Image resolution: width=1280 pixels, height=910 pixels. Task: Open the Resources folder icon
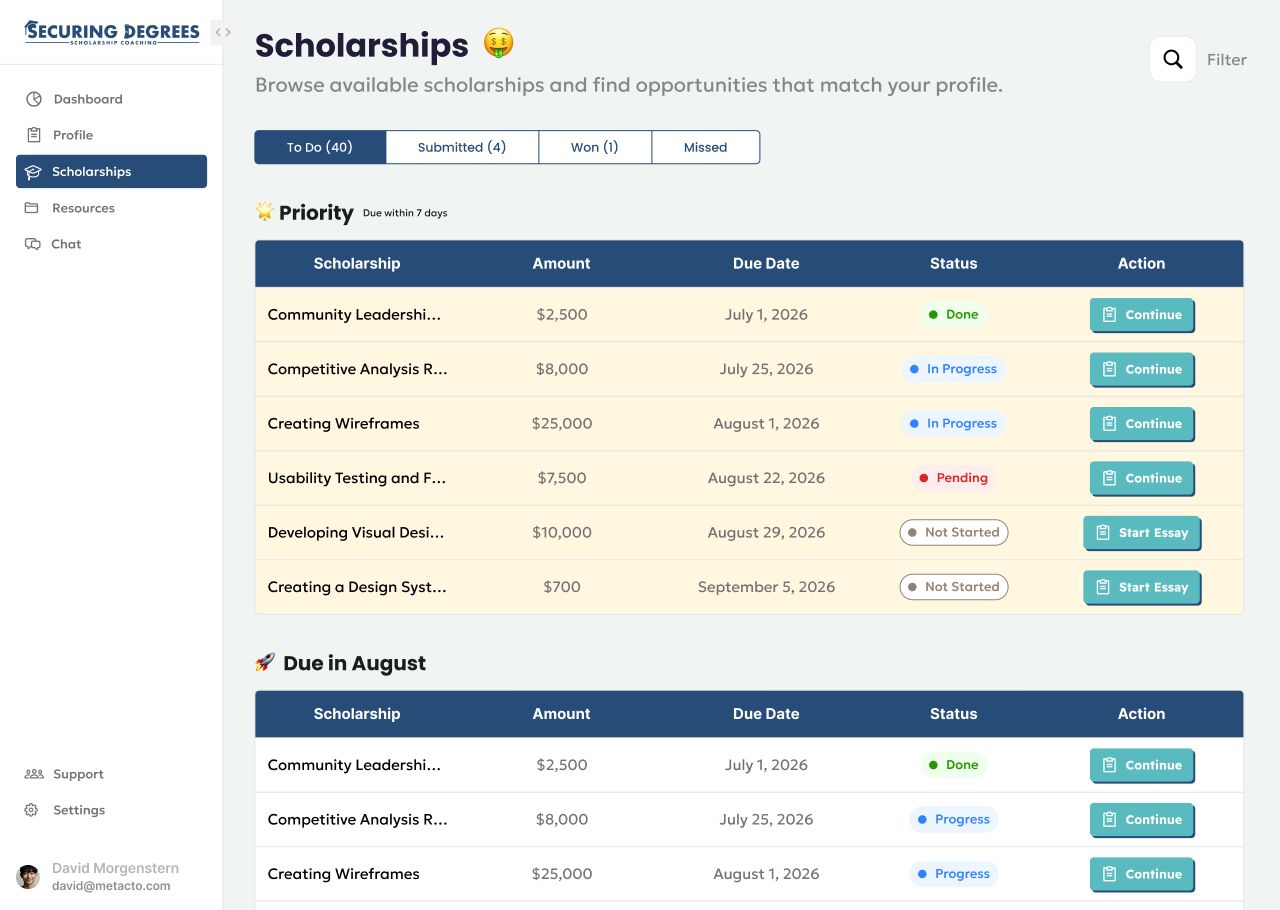tap(32, 208)
